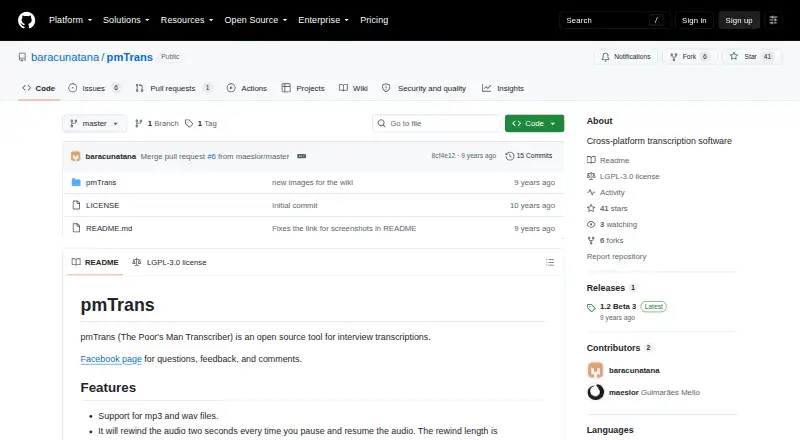
Task: Open Security and quality tab
Action: point(424,88)
